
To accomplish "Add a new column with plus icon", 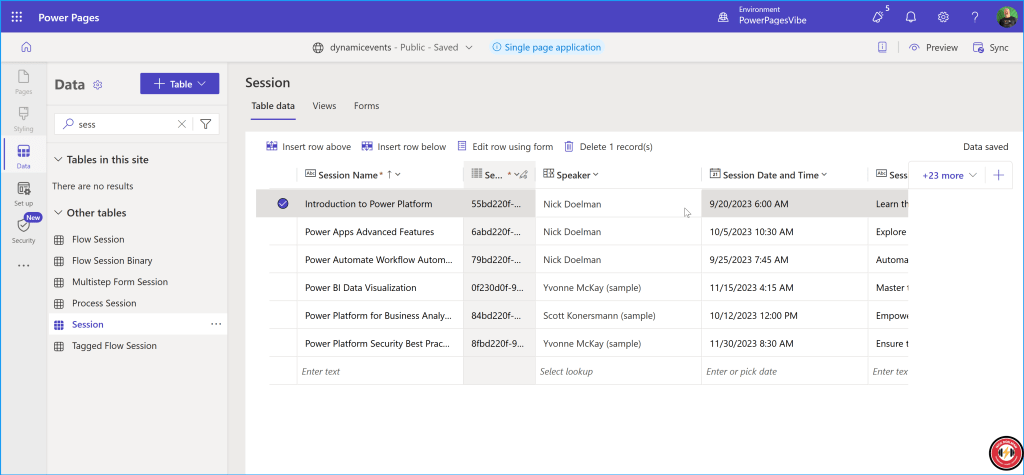I will pyautogui.click(x=997, y=175).
